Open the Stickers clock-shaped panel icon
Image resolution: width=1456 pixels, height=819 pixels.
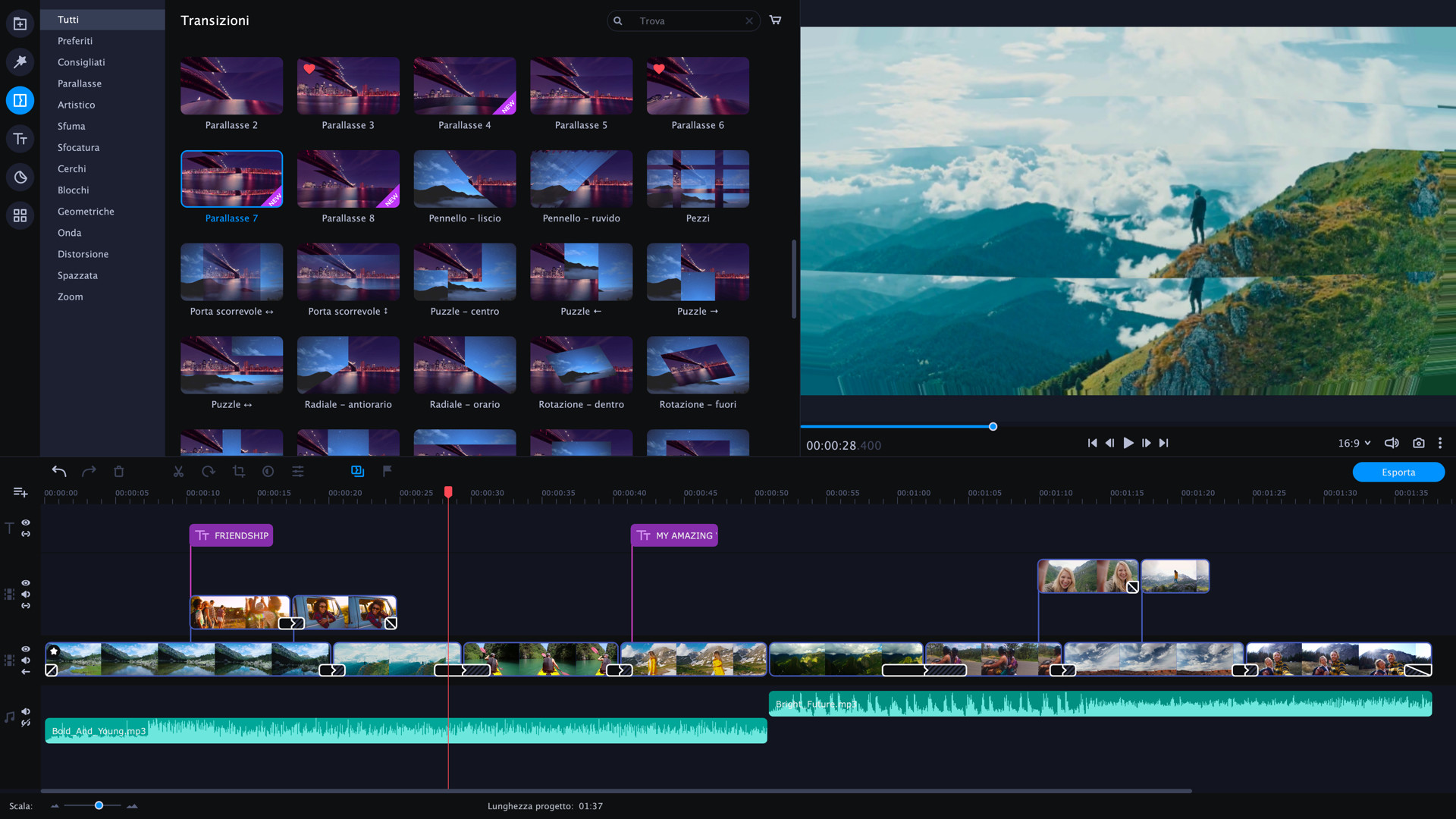click(20, 177)
